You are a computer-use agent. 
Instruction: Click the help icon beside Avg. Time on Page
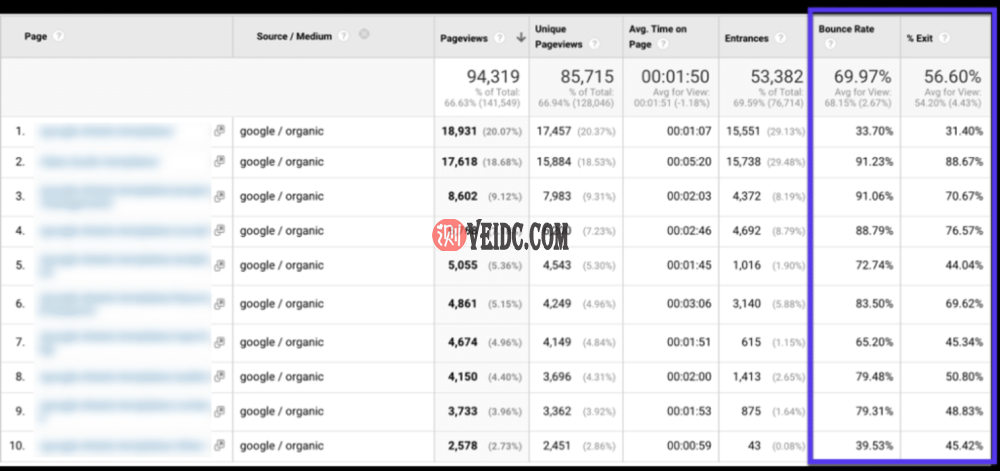coord(663,44)
